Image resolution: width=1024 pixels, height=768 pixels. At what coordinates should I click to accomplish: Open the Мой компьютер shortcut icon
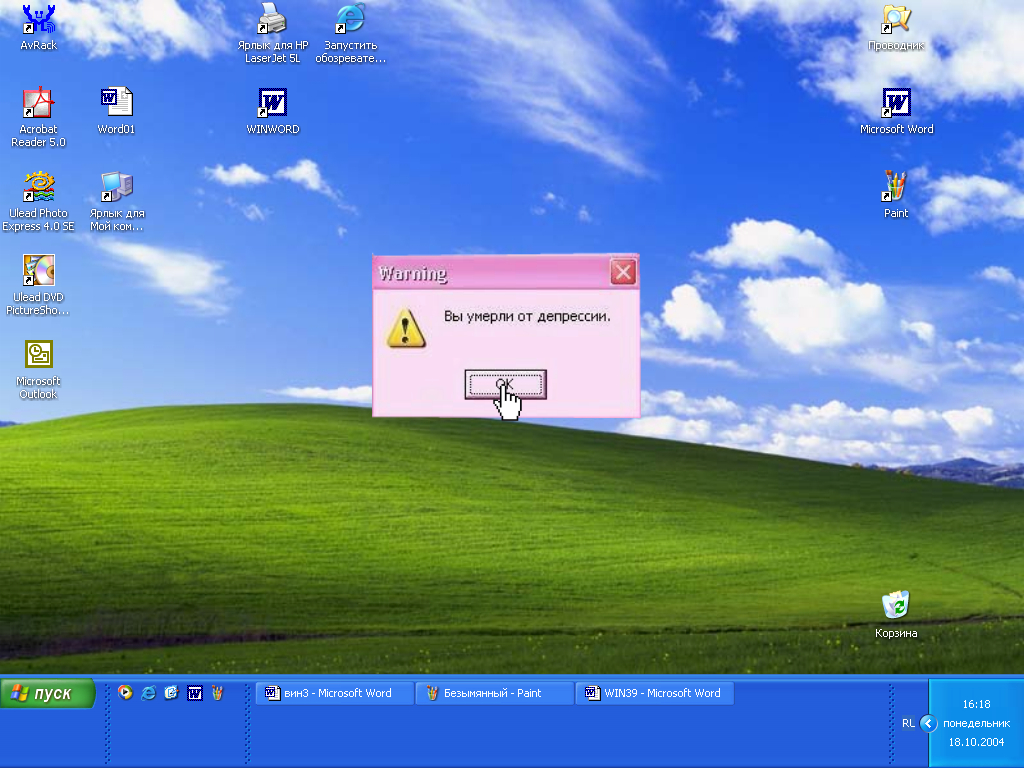click(117, 200)
